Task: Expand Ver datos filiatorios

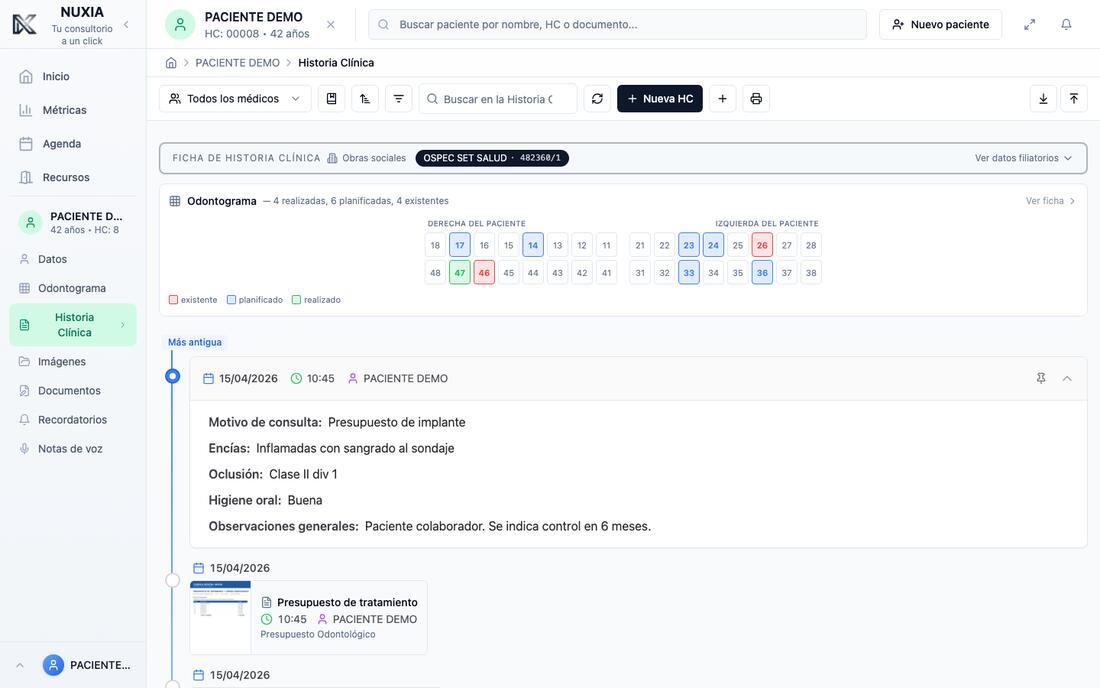Action: [1024, 158]
